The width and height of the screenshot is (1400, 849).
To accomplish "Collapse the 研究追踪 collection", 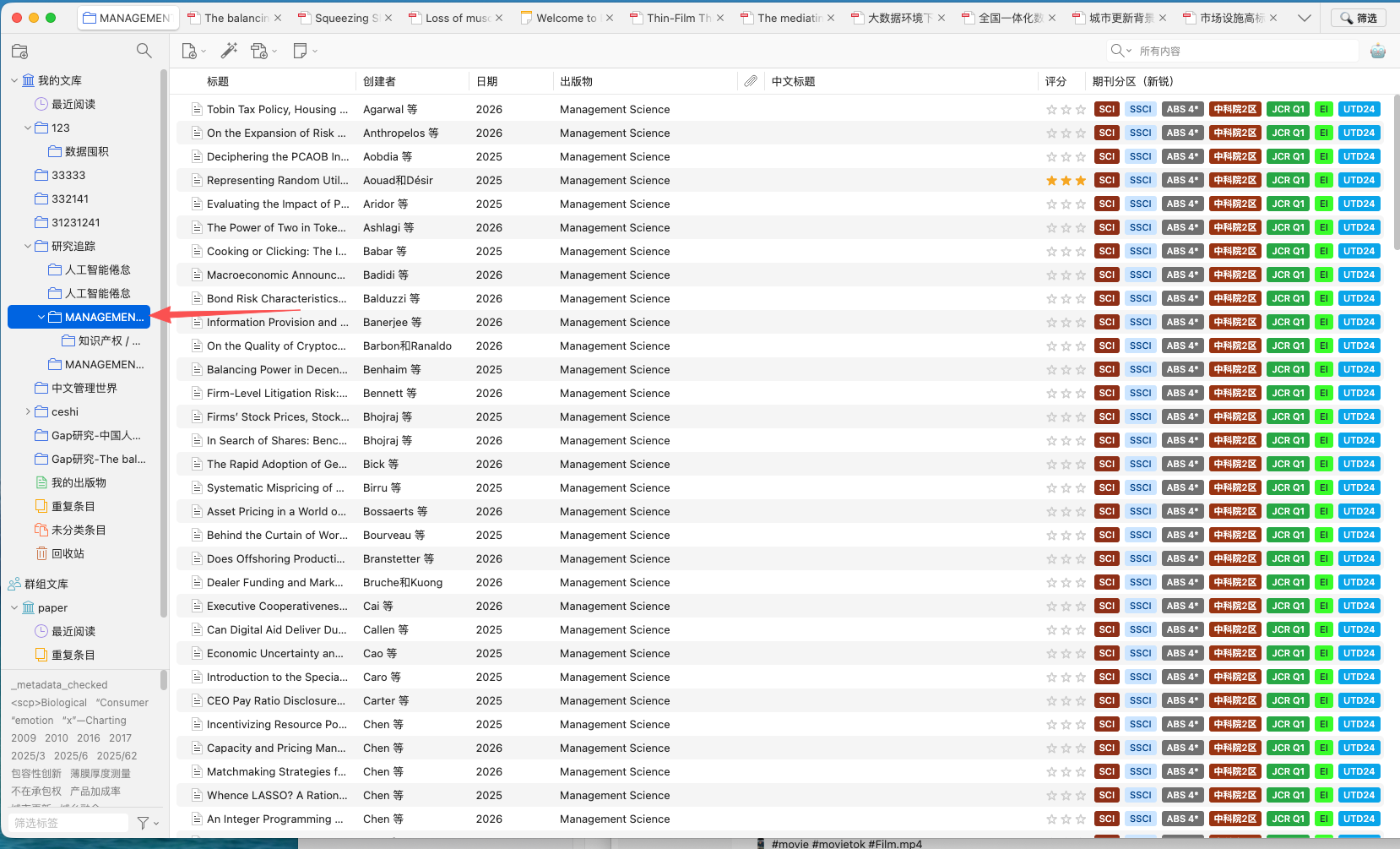I will (28, 246).
